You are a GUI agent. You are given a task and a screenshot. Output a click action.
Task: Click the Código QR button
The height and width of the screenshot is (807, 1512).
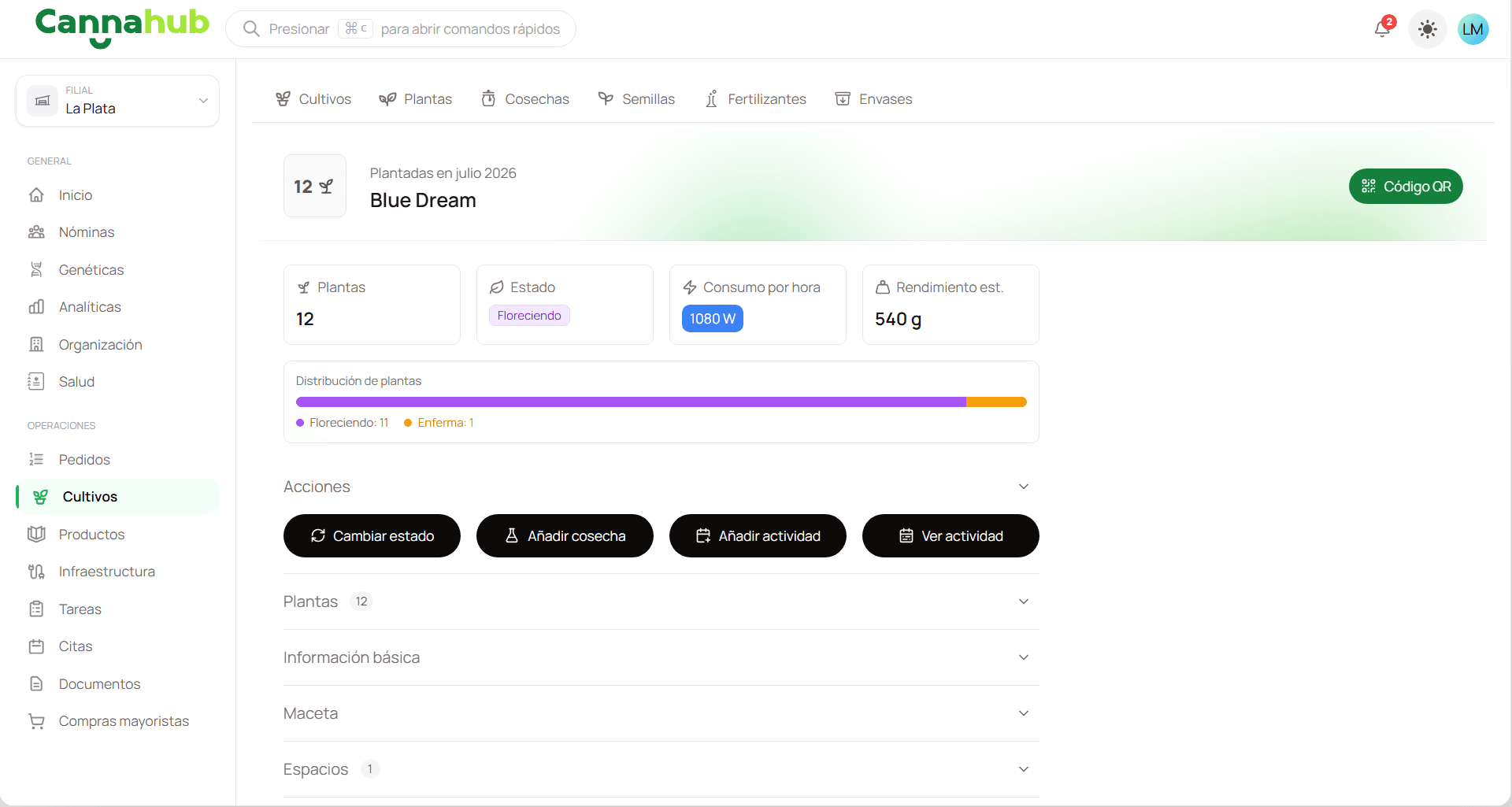click(x=1406, y=187)
